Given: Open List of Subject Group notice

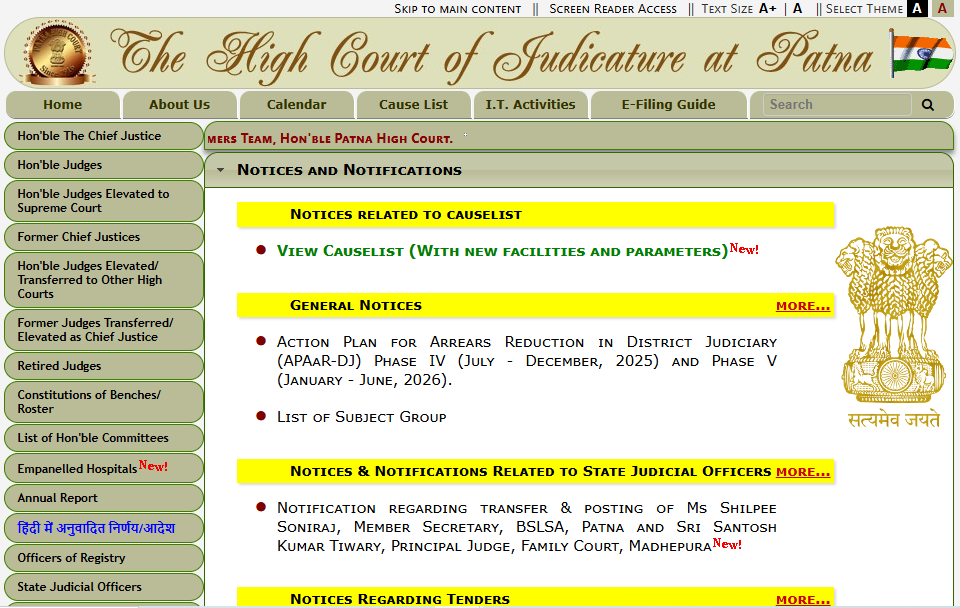Looking at the screenshot, I should [x=361, y=417].
